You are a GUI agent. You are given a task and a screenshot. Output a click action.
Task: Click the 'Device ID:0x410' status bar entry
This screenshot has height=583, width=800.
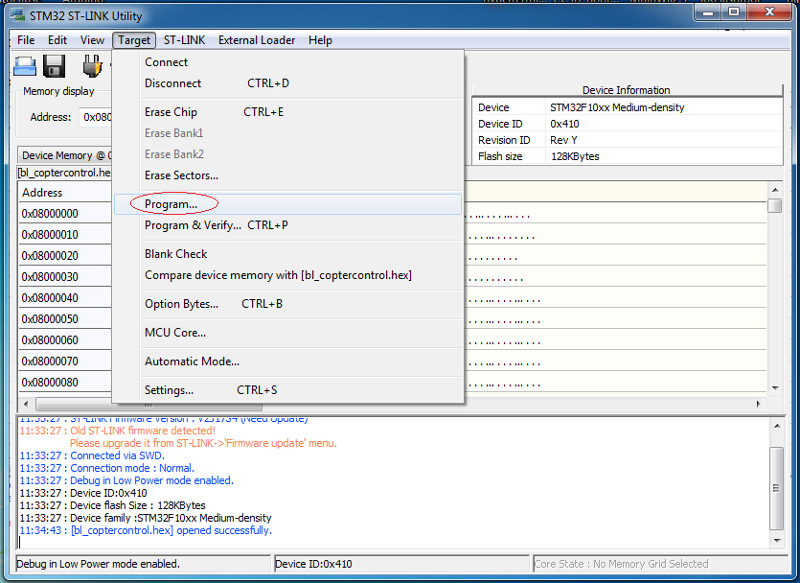(x=402, y=564)
